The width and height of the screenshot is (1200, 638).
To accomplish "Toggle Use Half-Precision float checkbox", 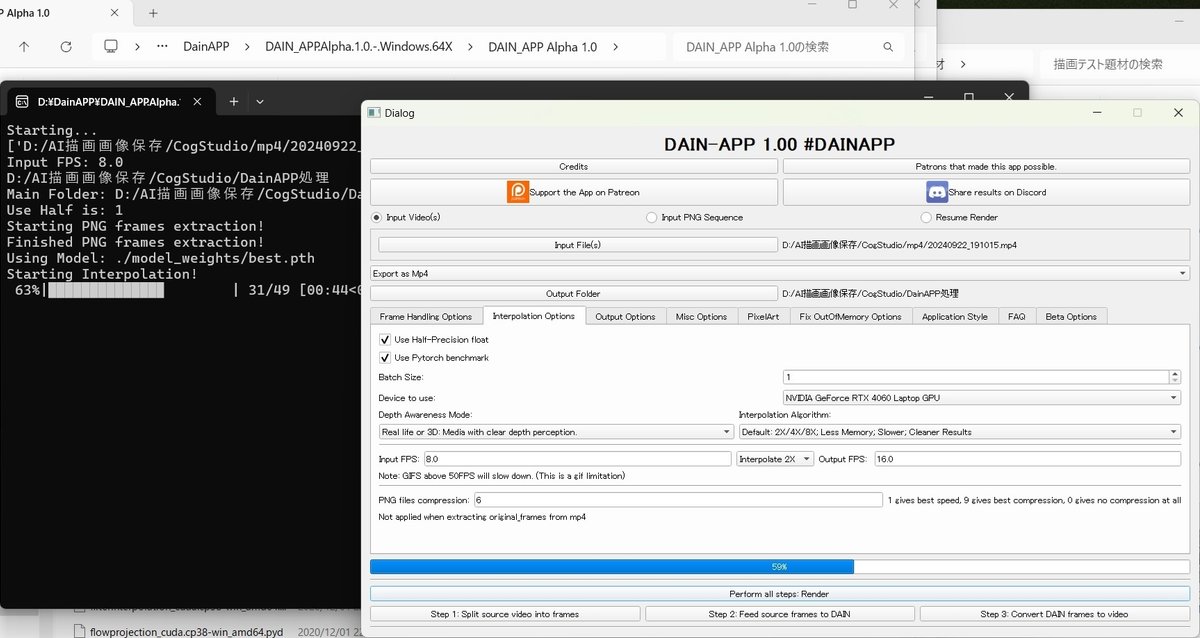I will coord(385,340).
